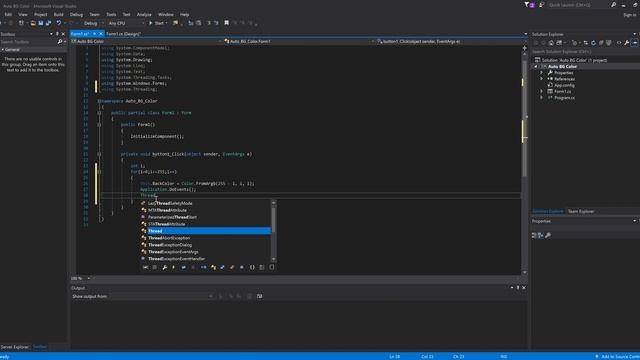Click the Search Solution Explorer field

(584, 51)
